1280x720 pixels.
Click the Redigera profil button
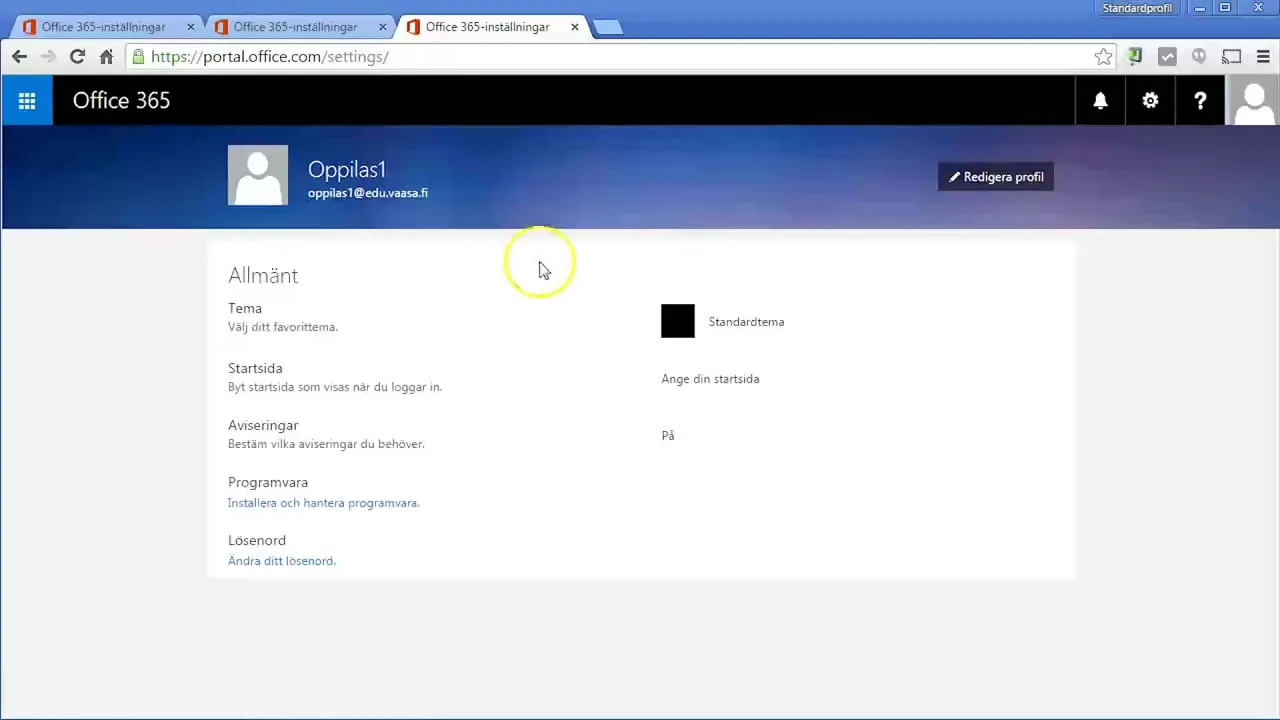[x=996, y=177]
